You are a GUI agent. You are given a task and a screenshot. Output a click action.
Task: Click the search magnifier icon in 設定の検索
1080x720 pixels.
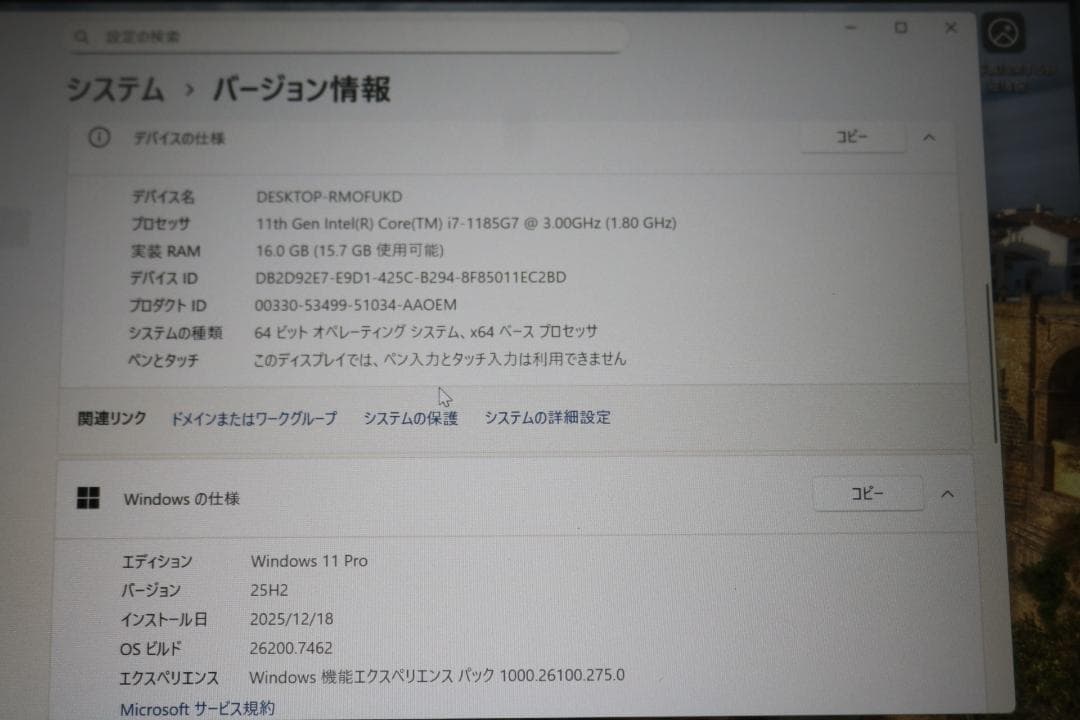pos(82,36)
